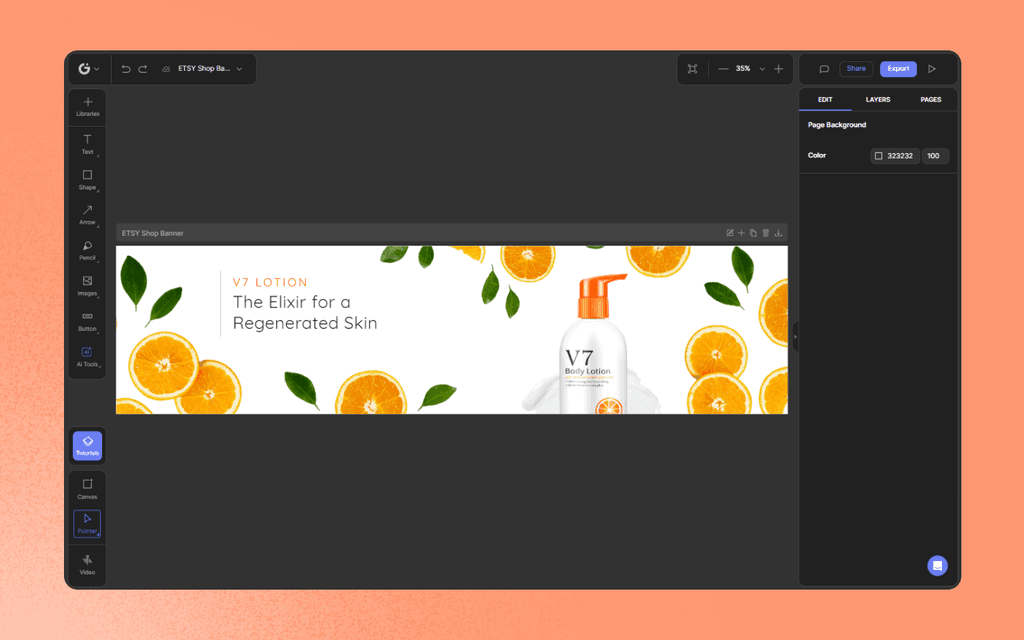1024x640 pixels.
Task: Delete the banner using the trash icon
Action: (x=765, y=232)
